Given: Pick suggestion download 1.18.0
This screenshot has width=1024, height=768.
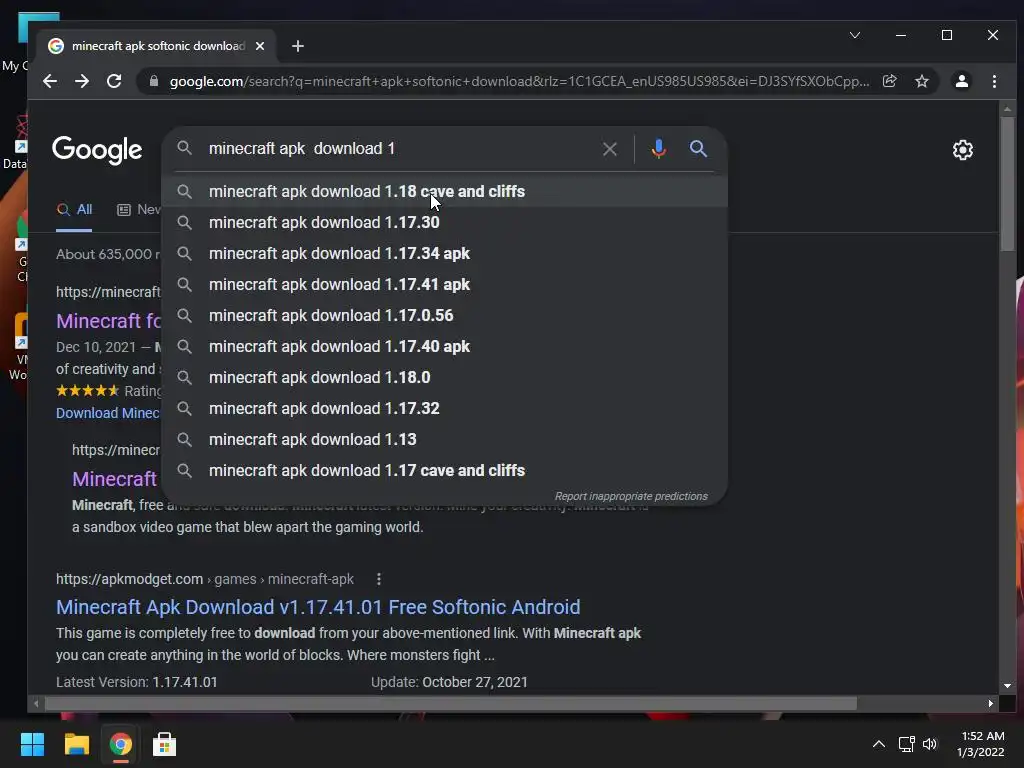Looking at the screenshot, I should click(x=445, y=377).
